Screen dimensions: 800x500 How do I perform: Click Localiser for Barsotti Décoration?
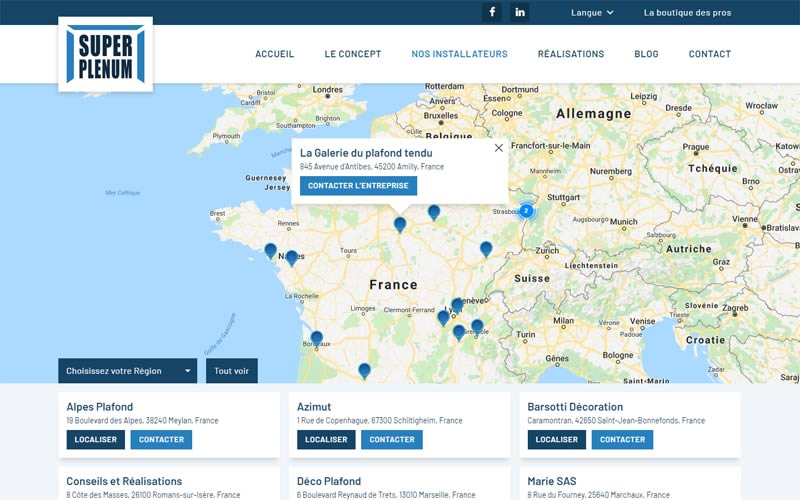[x=557, y=439]
